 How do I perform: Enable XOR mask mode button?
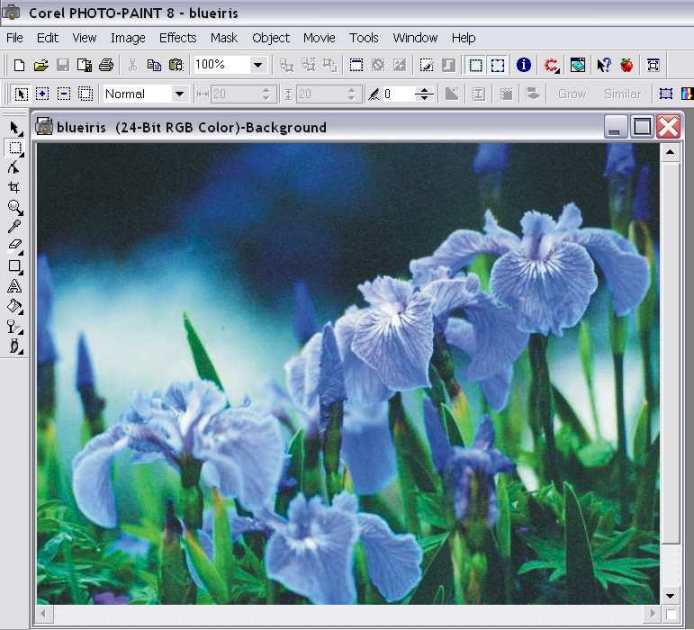(85, 94)
